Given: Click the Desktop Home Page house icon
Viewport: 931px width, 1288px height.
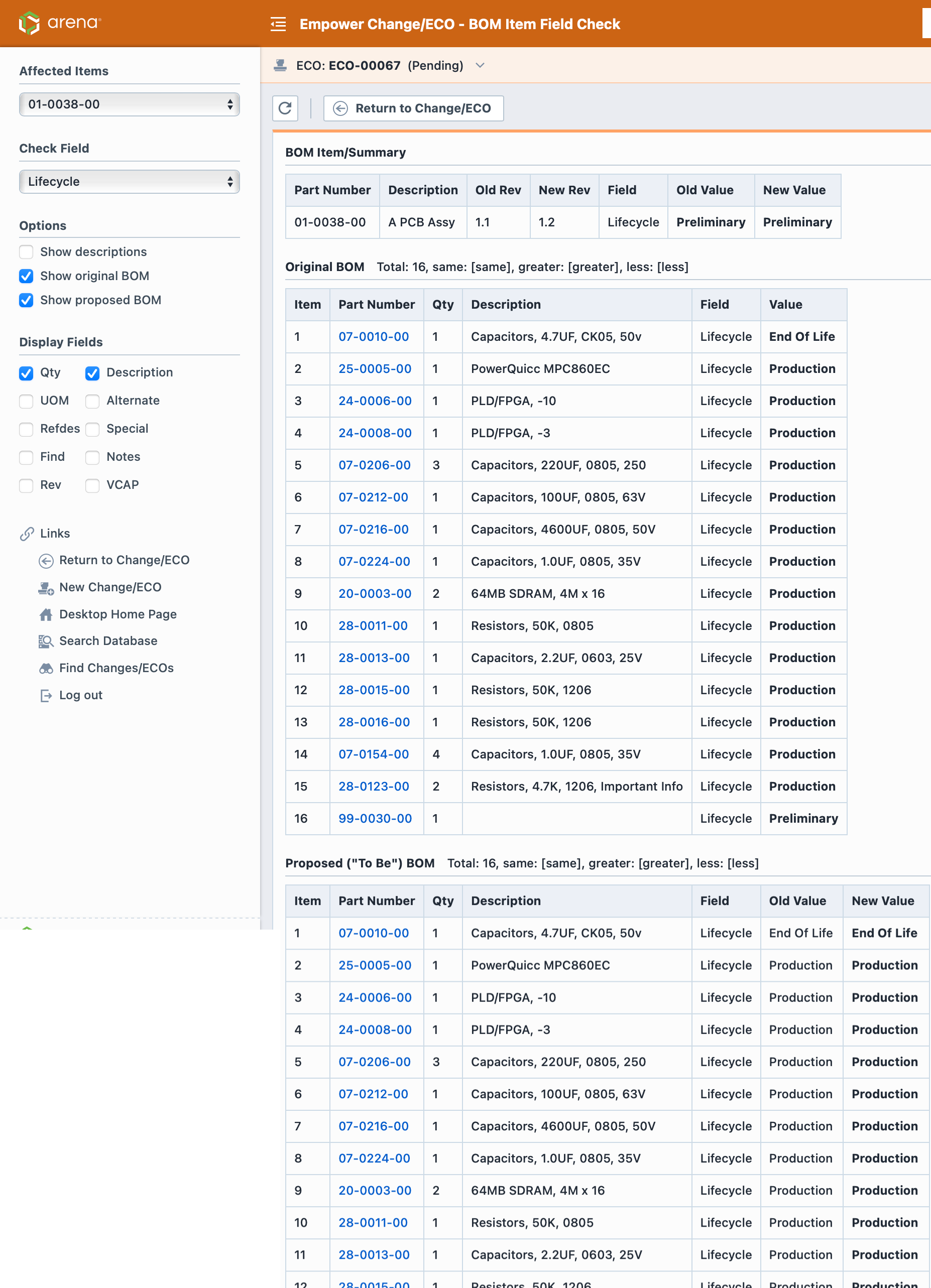Looking at the screenshot, I should click(45, 614).
